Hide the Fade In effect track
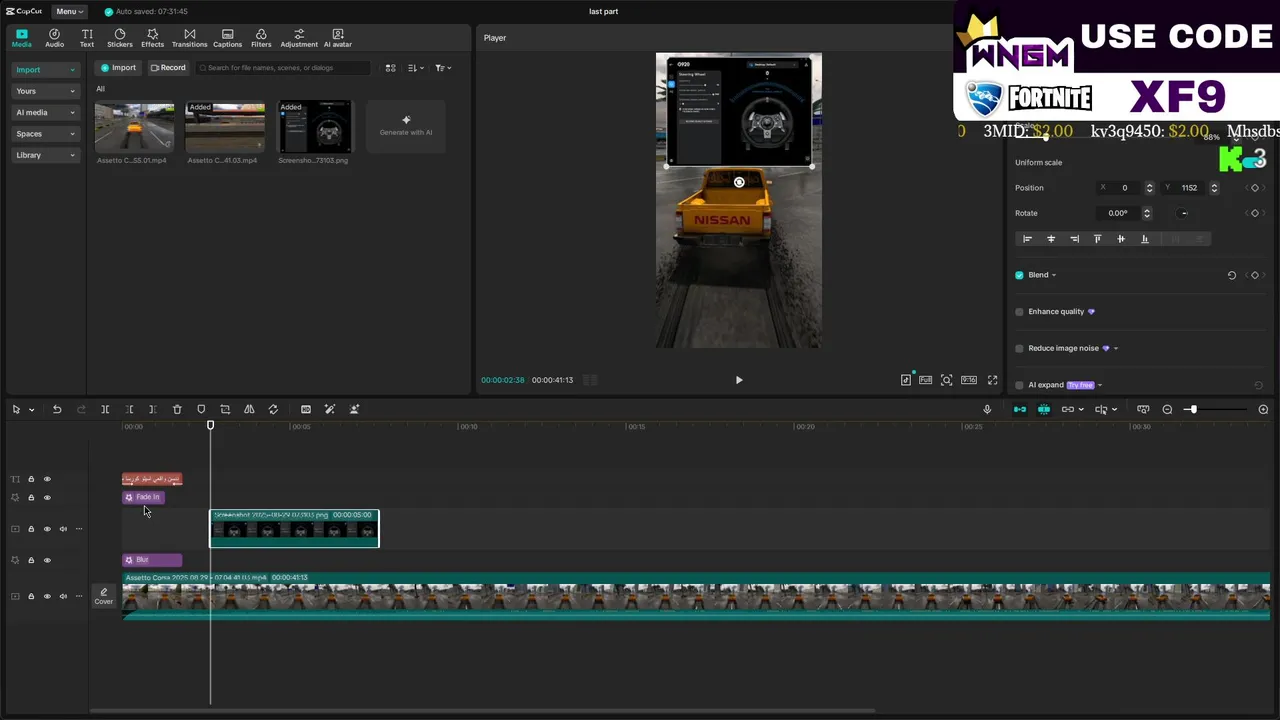Viewport: 1280px width, 720px height. click(47, 498)
